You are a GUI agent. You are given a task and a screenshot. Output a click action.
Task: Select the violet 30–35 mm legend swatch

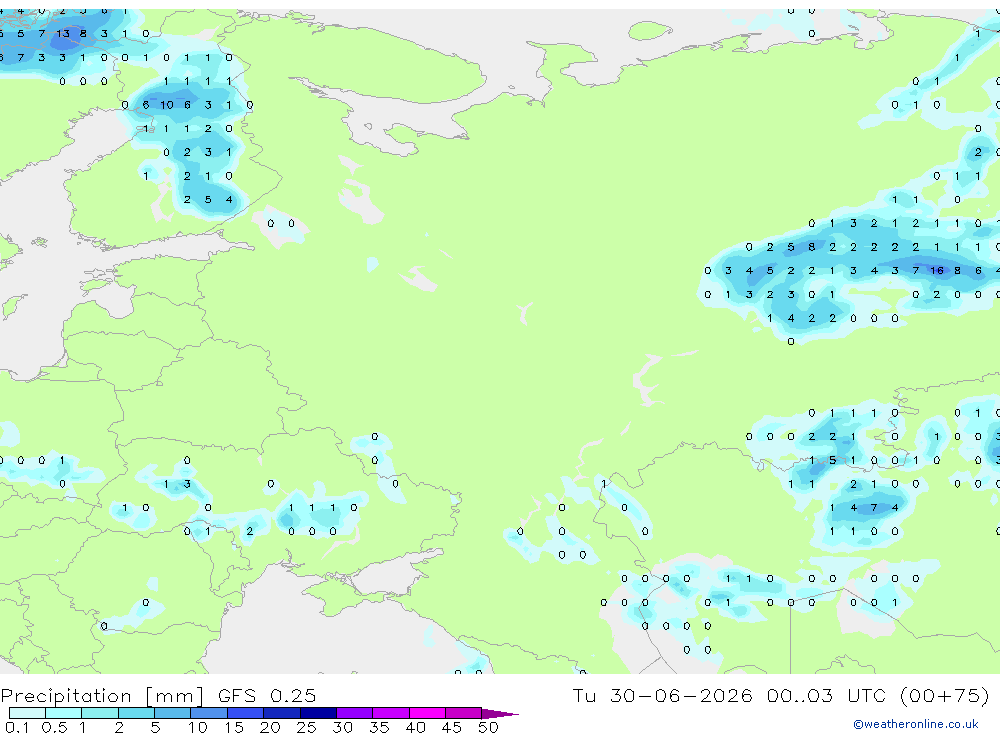point(354,713)
